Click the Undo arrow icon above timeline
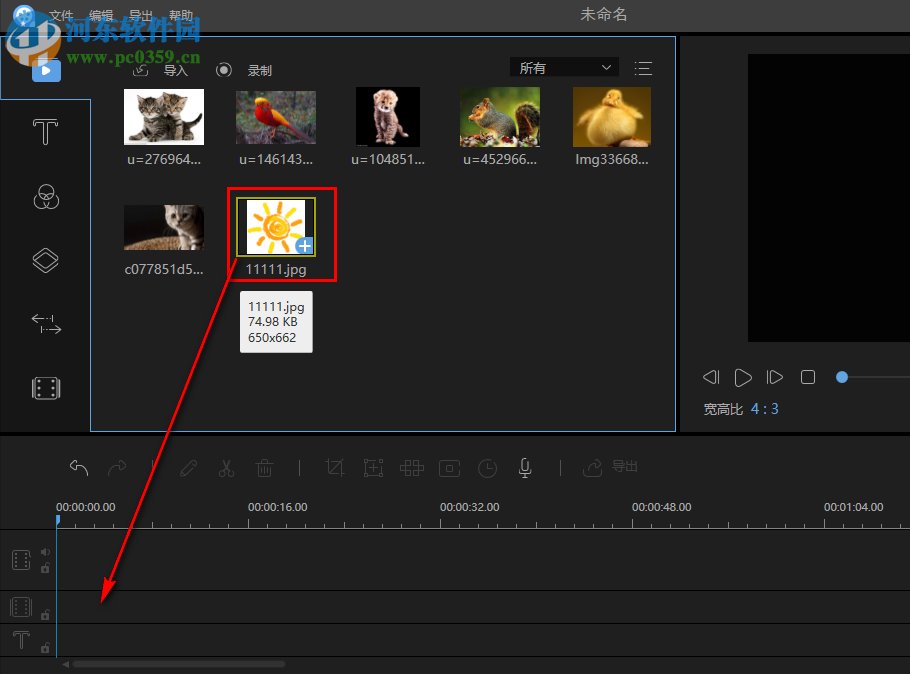This screenshot has width=910, height=674. coord(79,468)
